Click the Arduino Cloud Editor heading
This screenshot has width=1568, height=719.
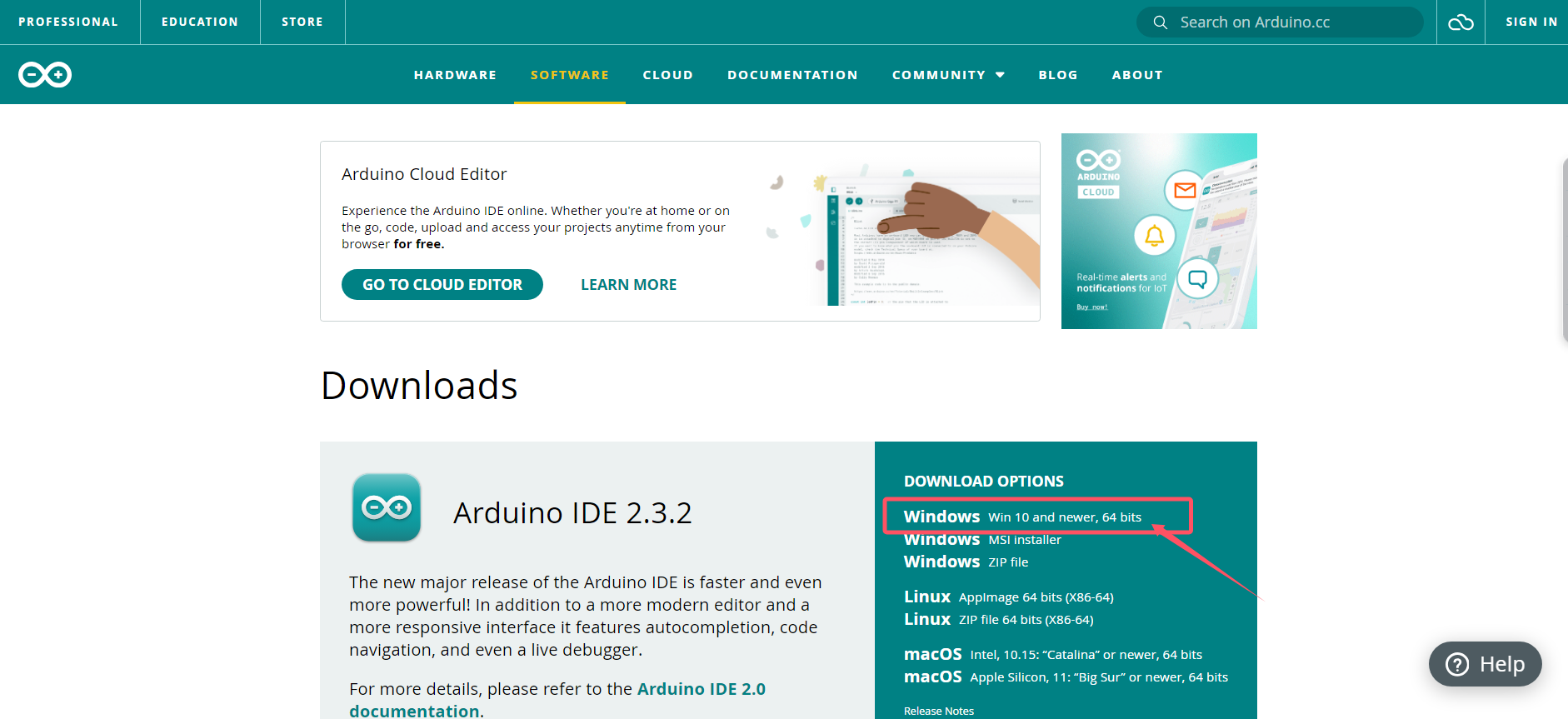point(424,174)
